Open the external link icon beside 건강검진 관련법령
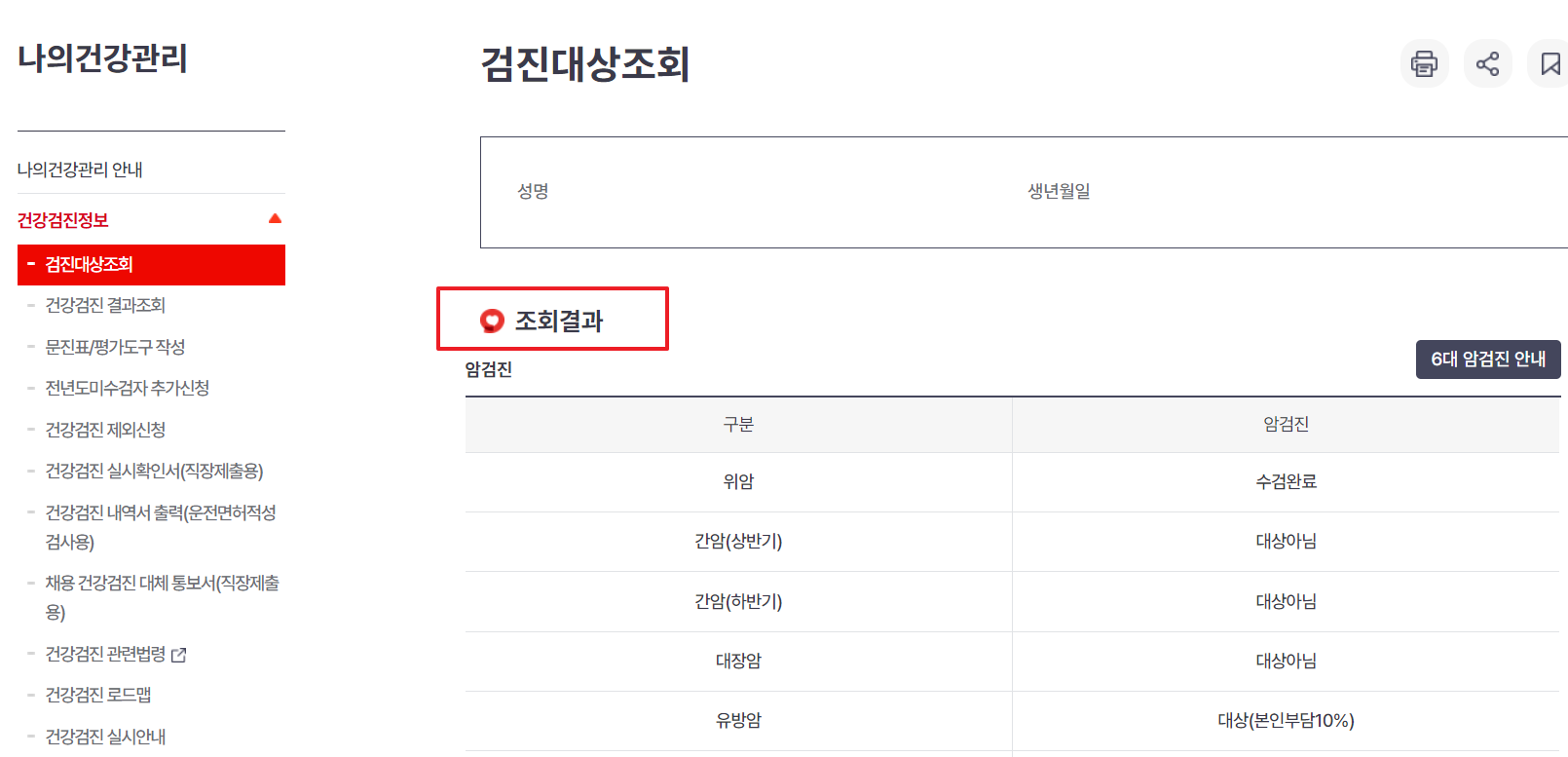This screenshot has height=757, width=1568. (x=177, y=655)
